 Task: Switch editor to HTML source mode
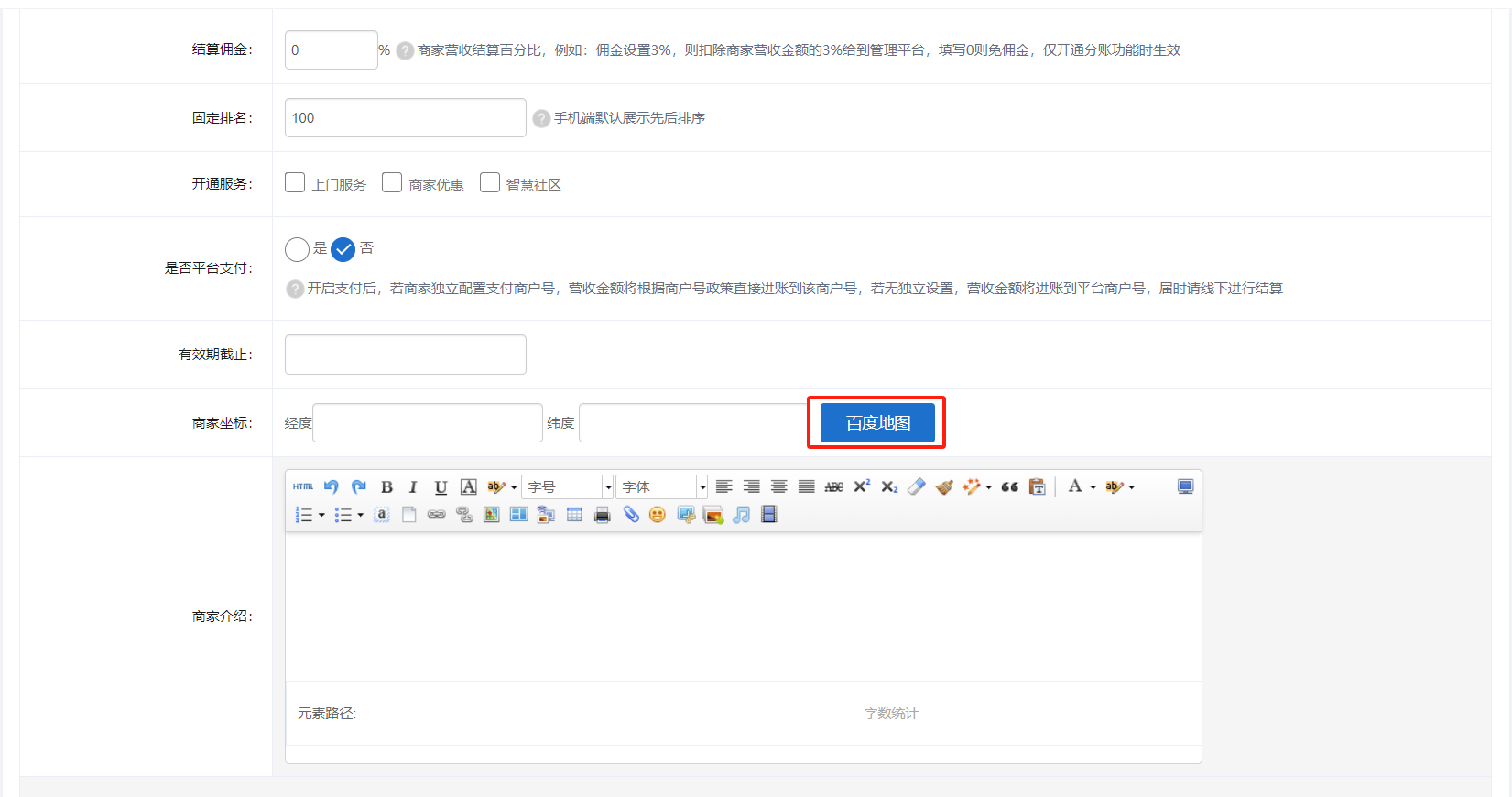coord(303,487)
